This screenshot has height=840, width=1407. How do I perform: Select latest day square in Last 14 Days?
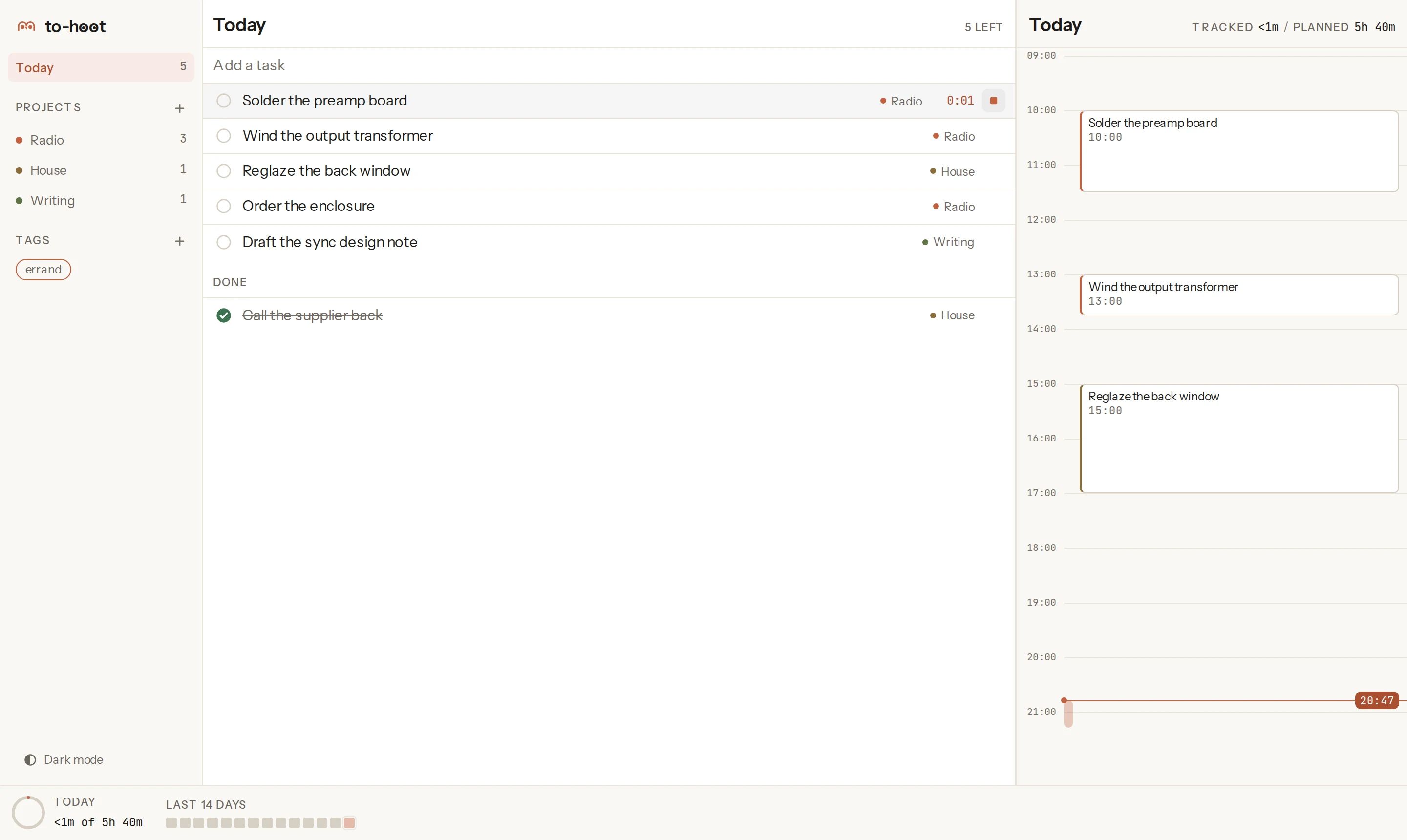[x=349, y=822]
